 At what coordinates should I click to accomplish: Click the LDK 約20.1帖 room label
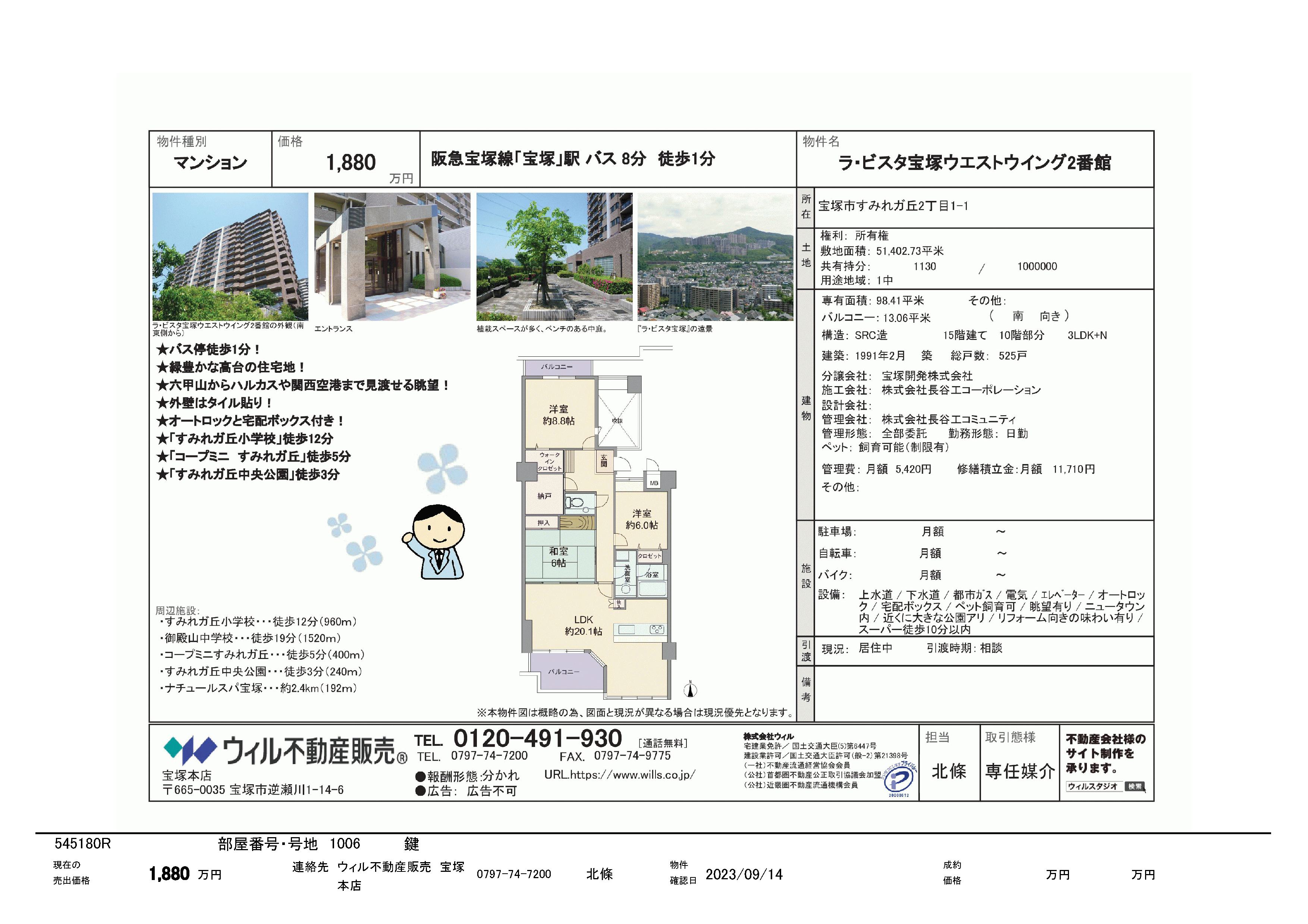(584, 625)
